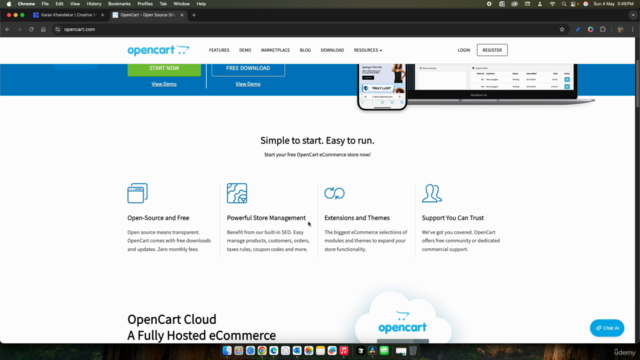Viewport: 640px width, 360px height.
Task: Click View Demo under Start Now
Action: tap(164, 84)
